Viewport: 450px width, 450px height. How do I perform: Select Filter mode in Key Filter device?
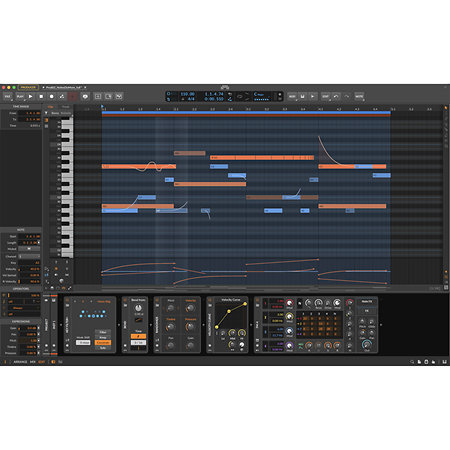click(x=103, y=332)
